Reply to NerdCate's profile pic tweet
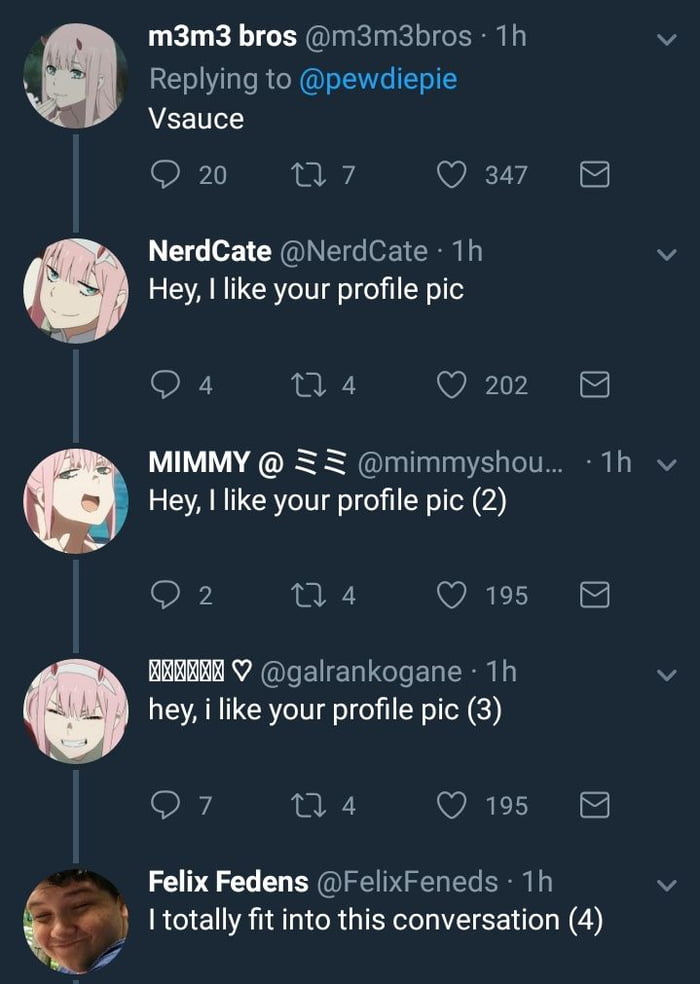The height and width of the screenshot is (984, 700). click(x=164, y=385)
